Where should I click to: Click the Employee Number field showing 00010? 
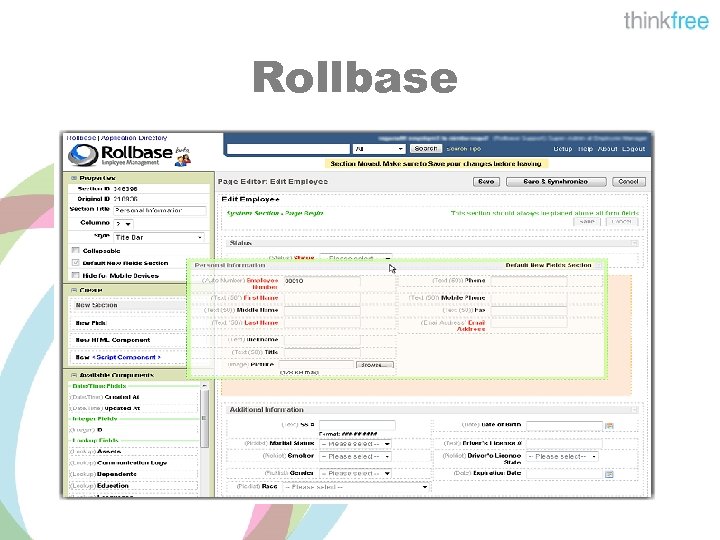pyautogui.click(x=322, y=281)
